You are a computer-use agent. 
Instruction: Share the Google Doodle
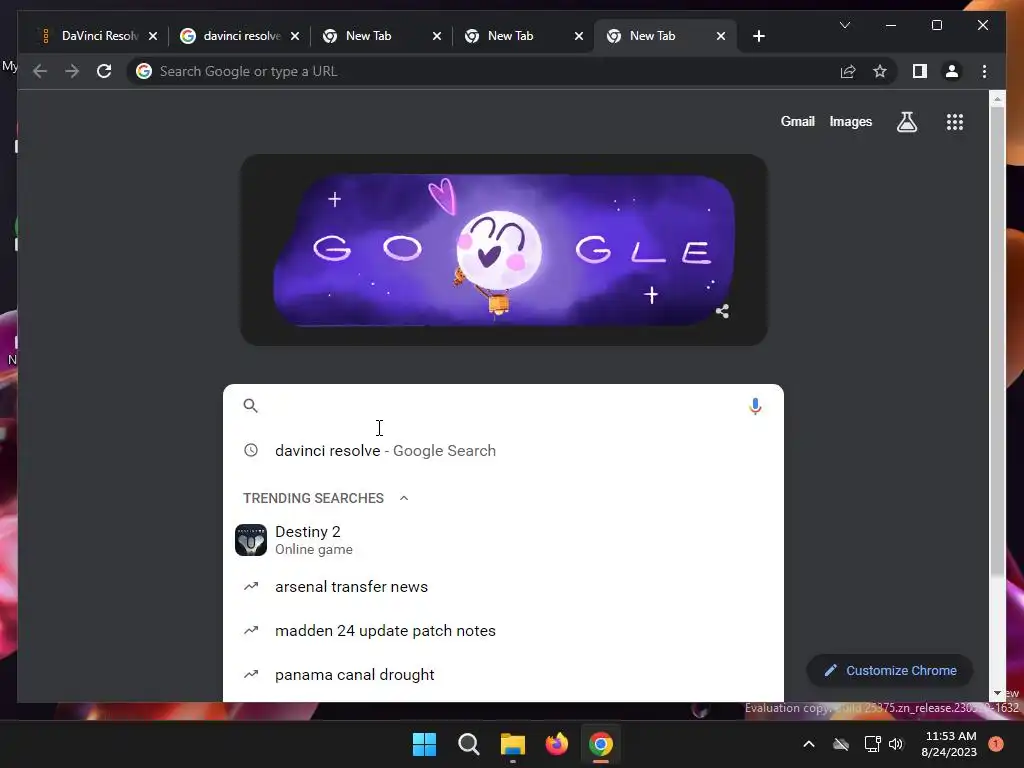pyautogui.click(x=722, y=312)
